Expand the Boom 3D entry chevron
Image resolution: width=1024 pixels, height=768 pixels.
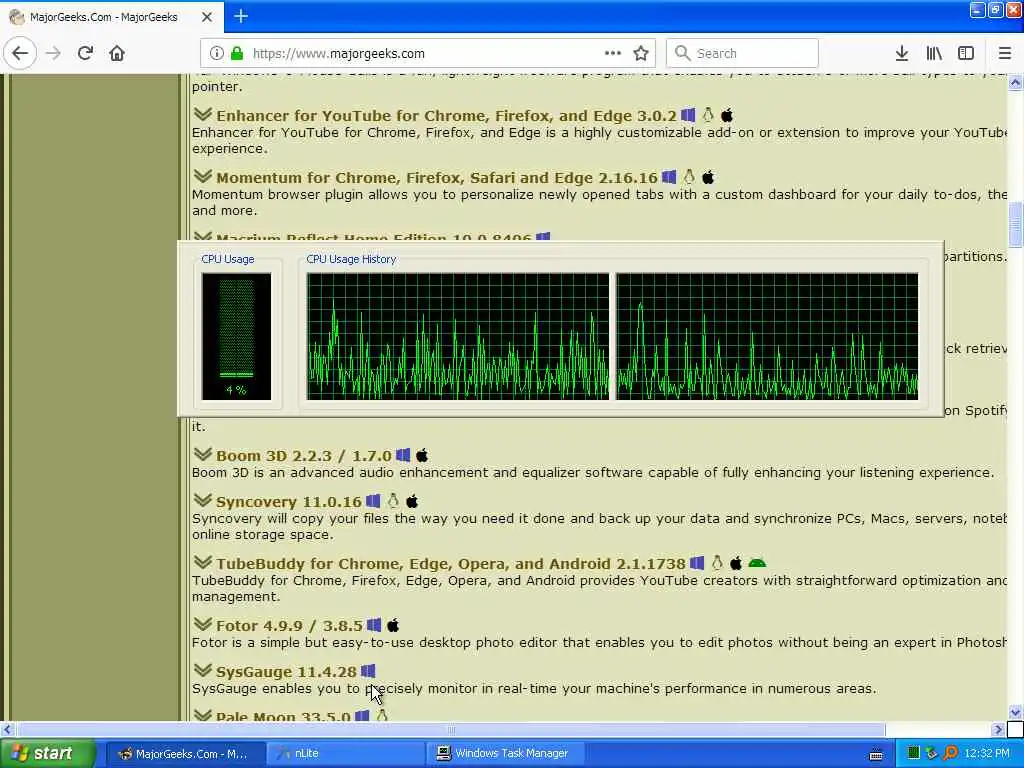pos(202,455)
